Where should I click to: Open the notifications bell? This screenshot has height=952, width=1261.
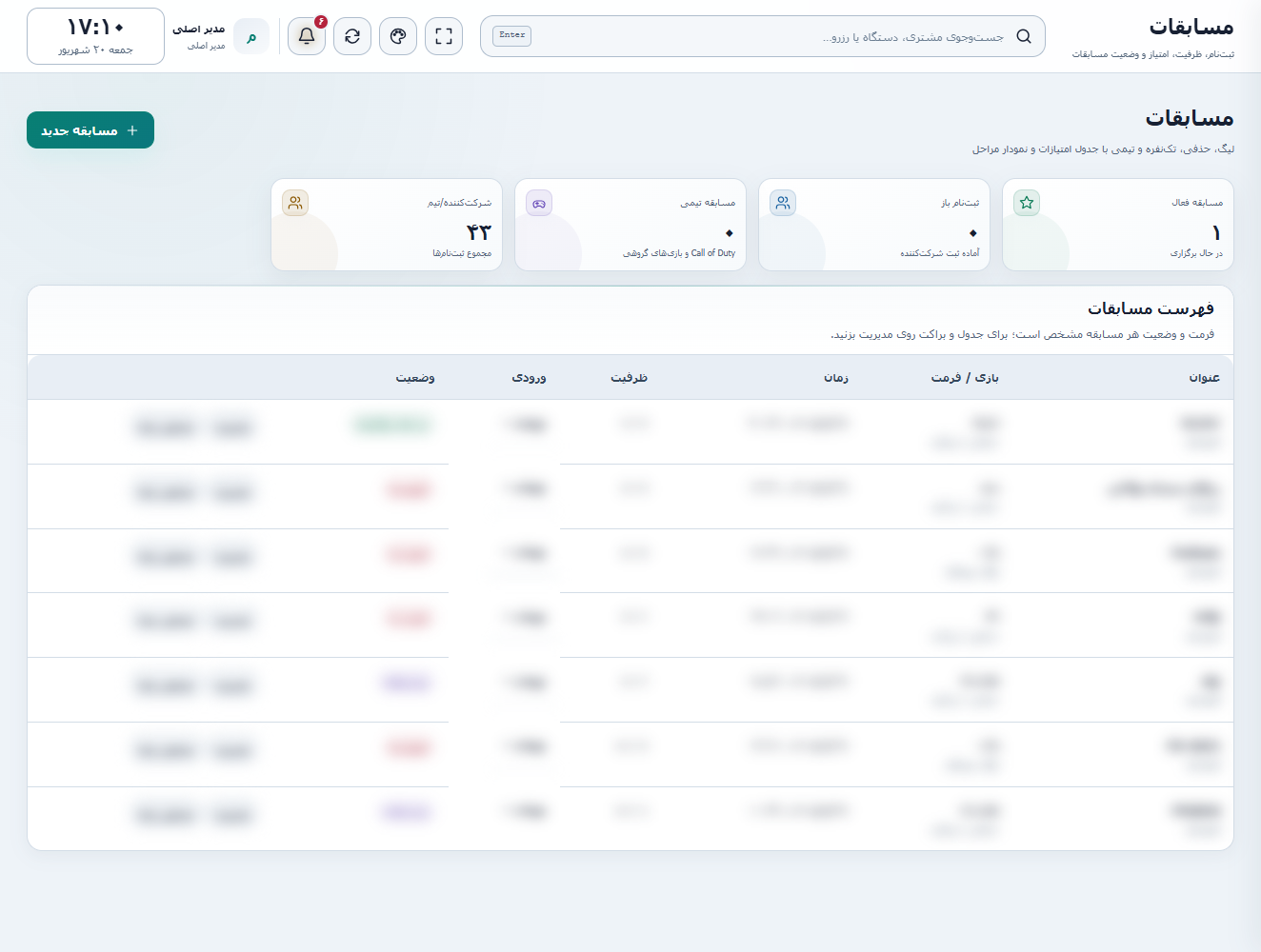[307, 36]
